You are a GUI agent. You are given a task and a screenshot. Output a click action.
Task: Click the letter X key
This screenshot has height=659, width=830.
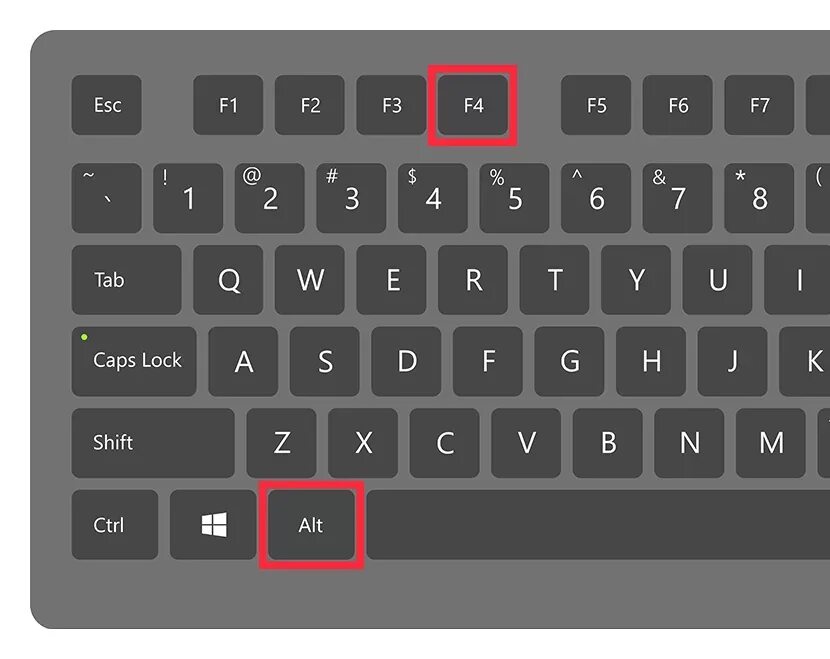(x=363, y=443)
